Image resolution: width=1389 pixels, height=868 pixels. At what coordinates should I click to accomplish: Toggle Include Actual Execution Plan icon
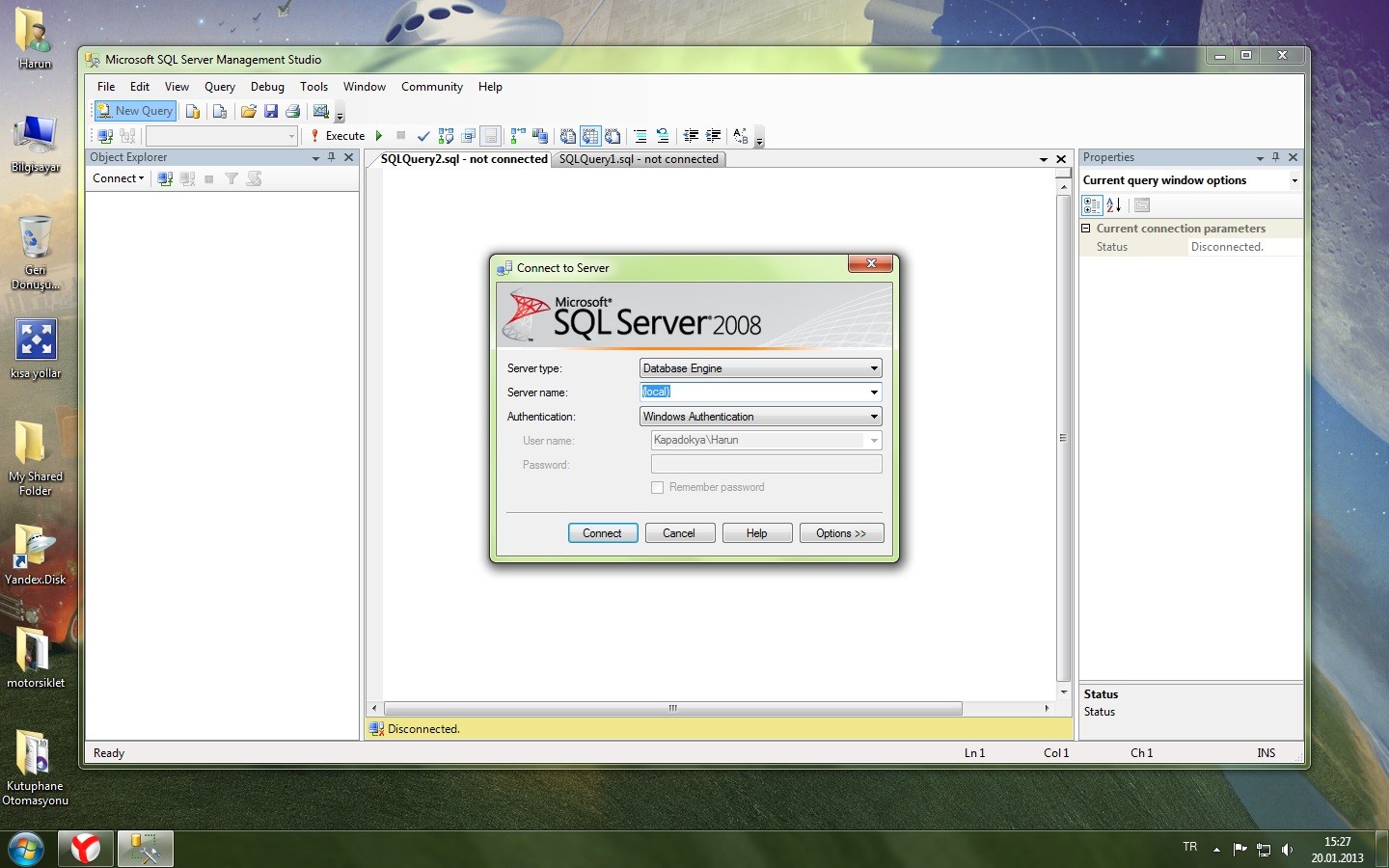pos(518,136)
